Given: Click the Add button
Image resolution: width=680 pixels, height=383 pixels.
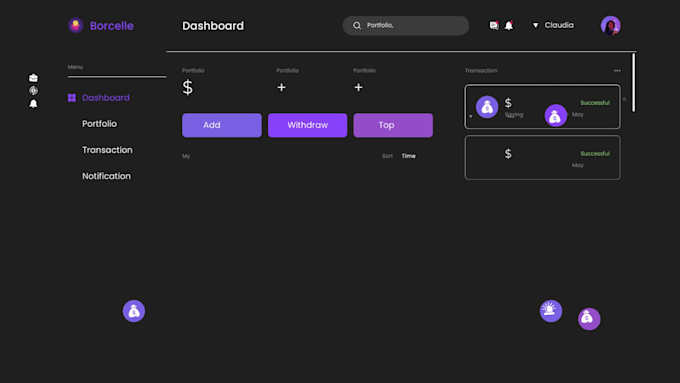Looking at the screenshot, I should pos(222,125).
